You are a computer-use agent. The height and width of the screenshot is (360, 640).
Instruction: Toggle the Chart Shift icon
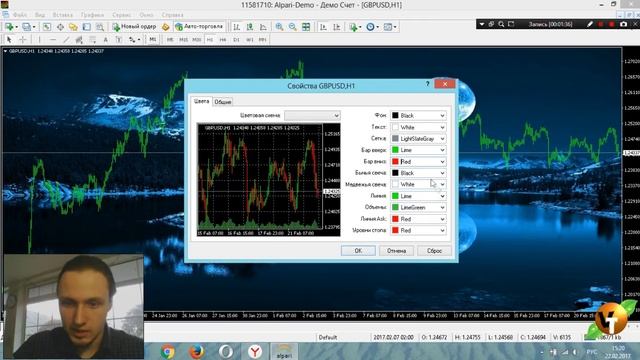[337, 27]
